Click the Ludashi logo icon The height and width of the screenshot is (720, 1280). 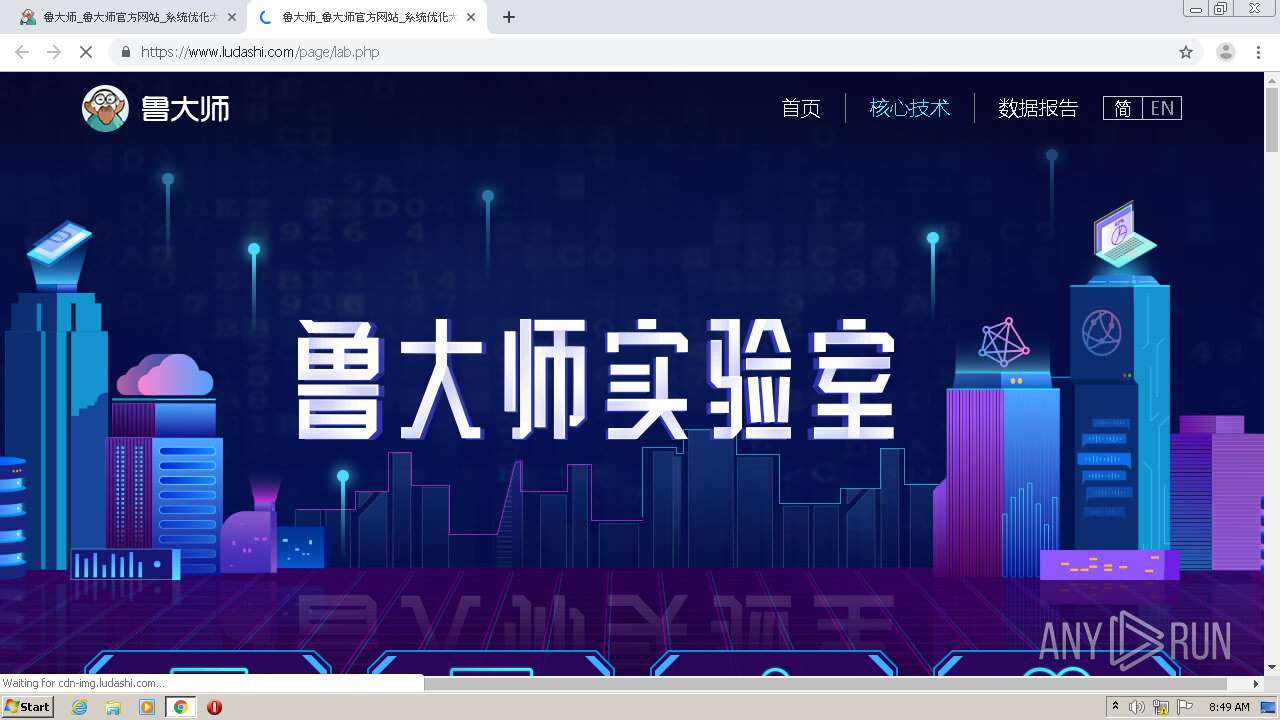click(x=105, y=108)
